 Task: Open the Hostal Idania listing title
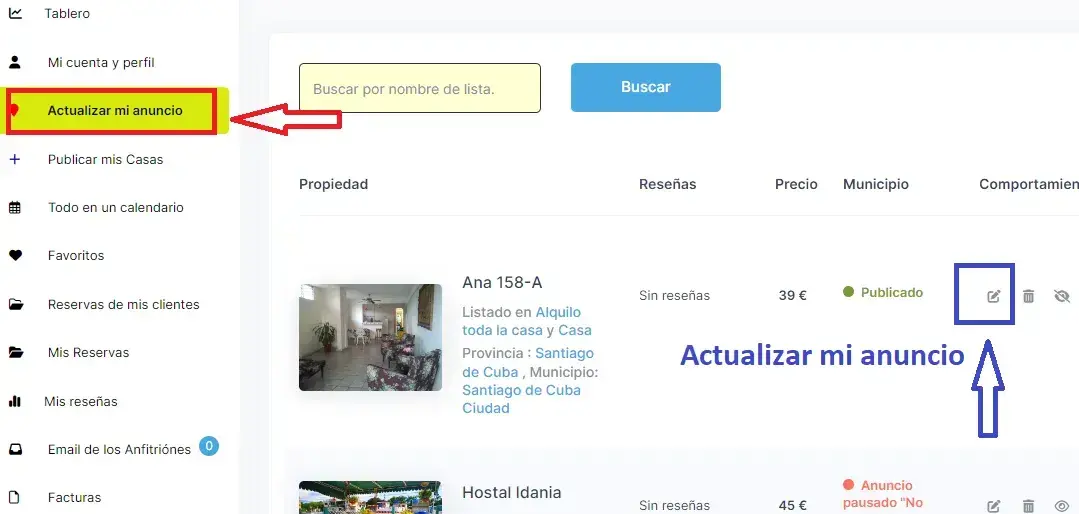click(x=511, y=493)
